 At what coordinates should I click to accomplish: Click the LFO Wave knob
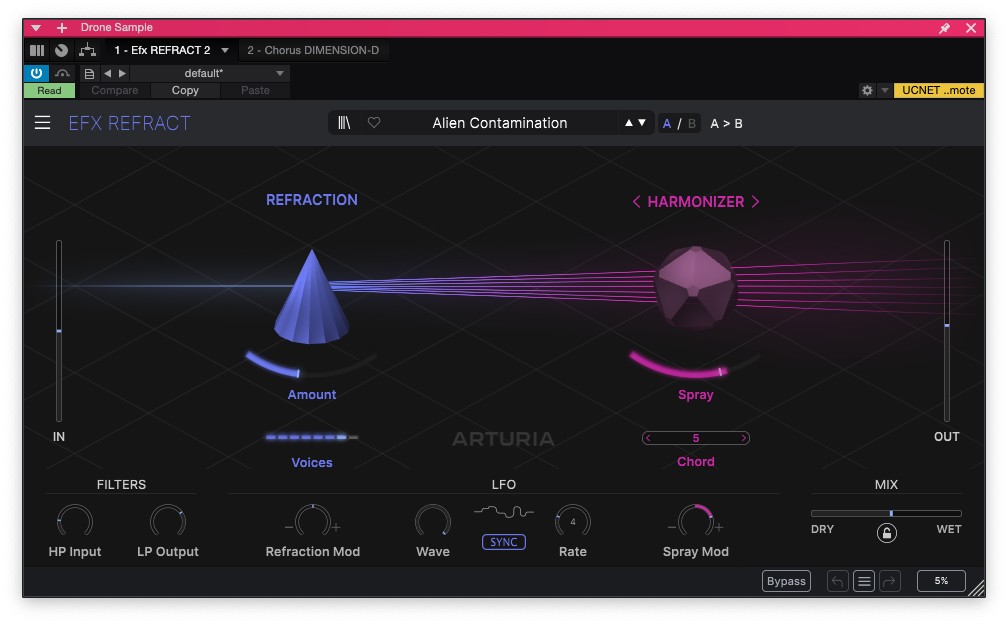pyautogui.click(x=433, y=522)
